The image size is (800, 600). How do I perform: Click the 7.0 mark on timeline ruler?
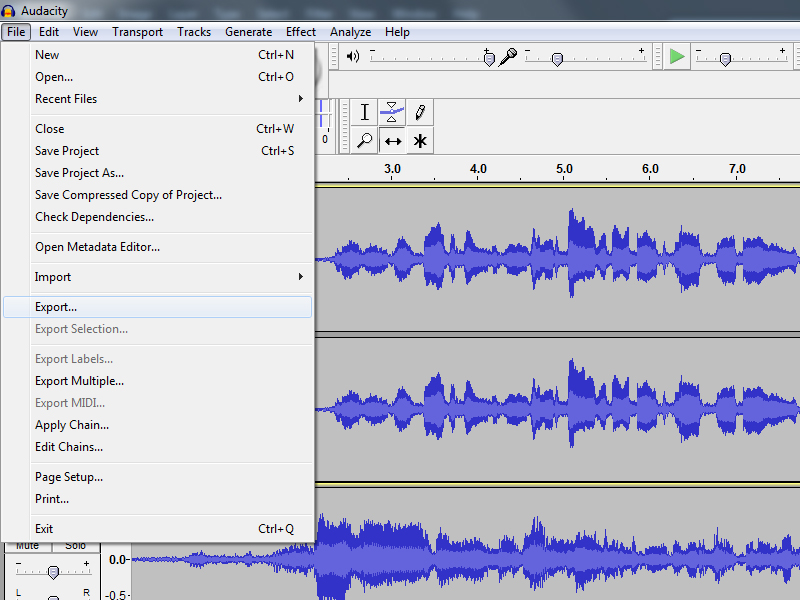[x=737, y=169]
